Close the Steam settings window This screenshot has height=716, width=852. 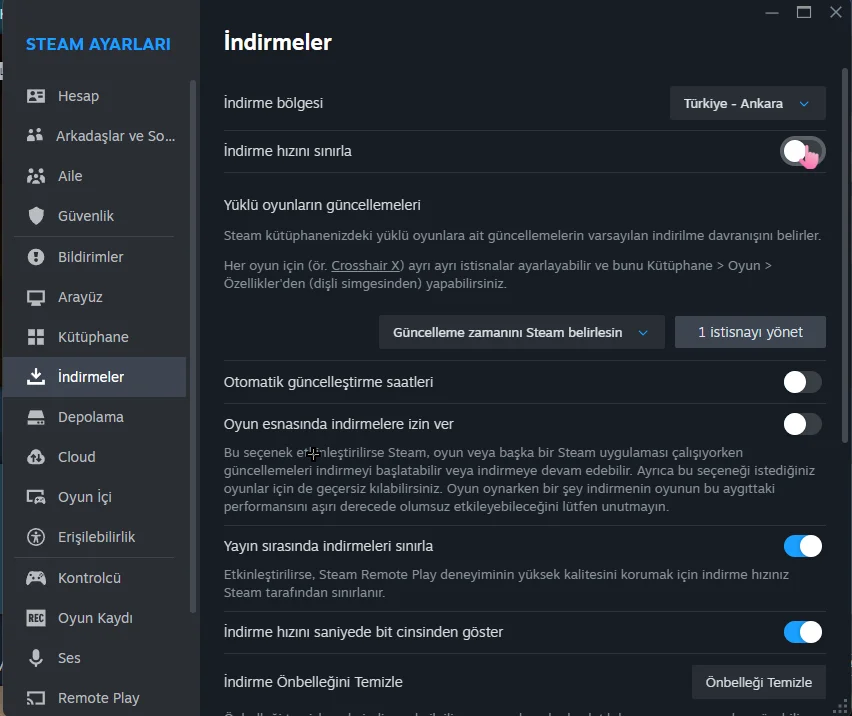[x=836, y=12]
